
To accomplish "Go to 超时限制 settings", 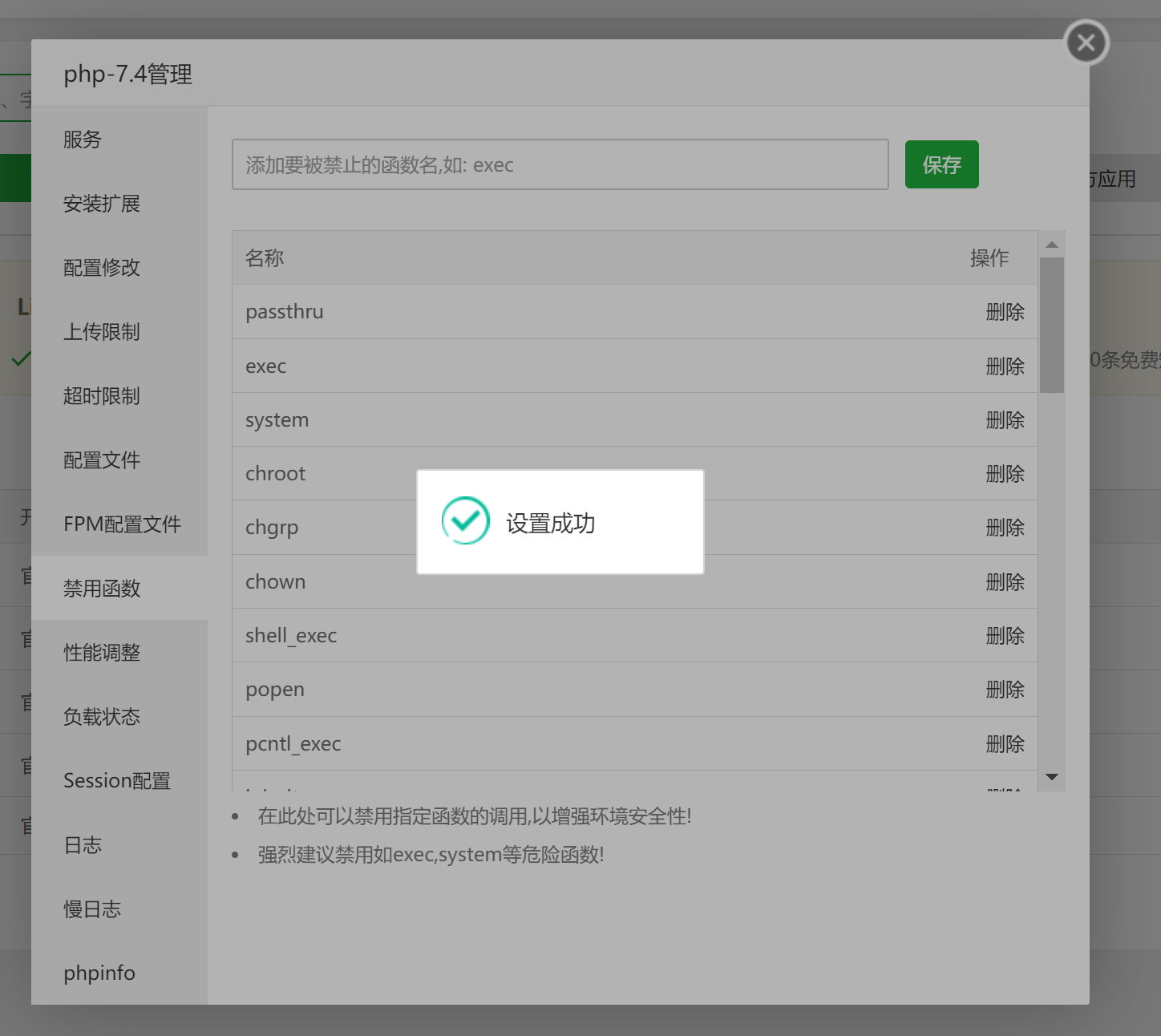I will pos(102,396).
